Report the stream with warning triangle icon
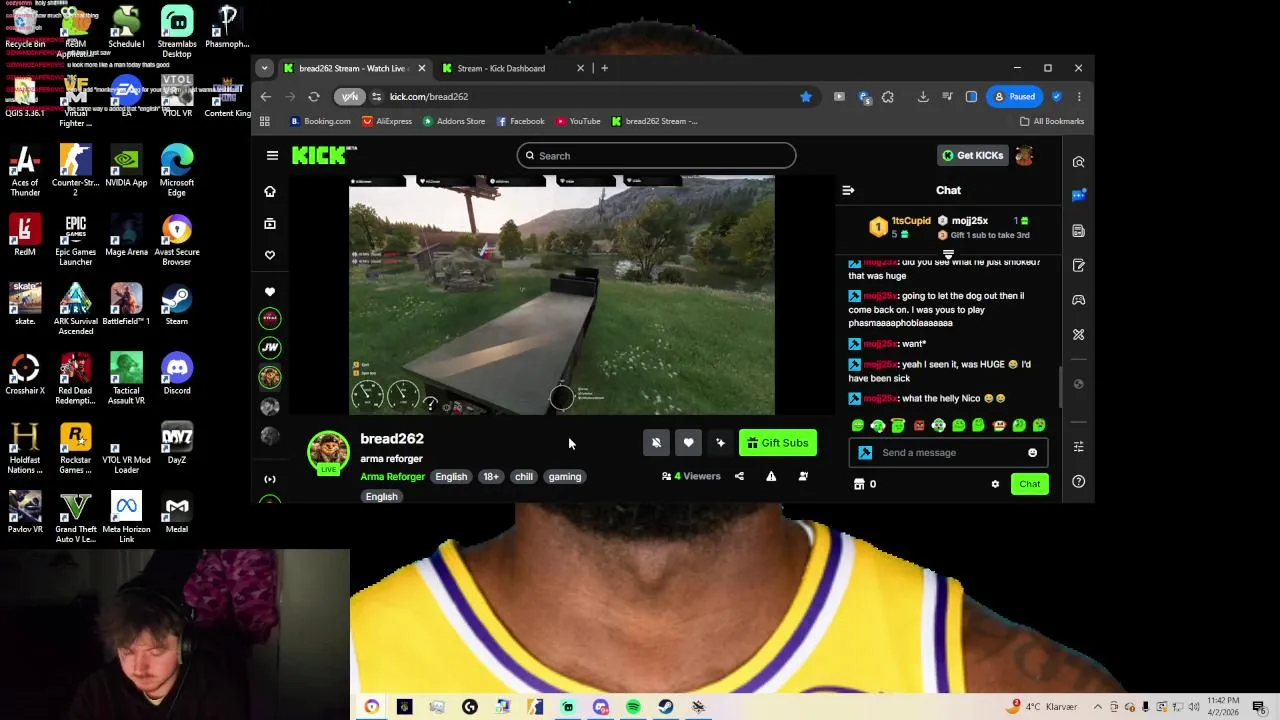This screenshot has width=1280, height=720. pos(771,476)
